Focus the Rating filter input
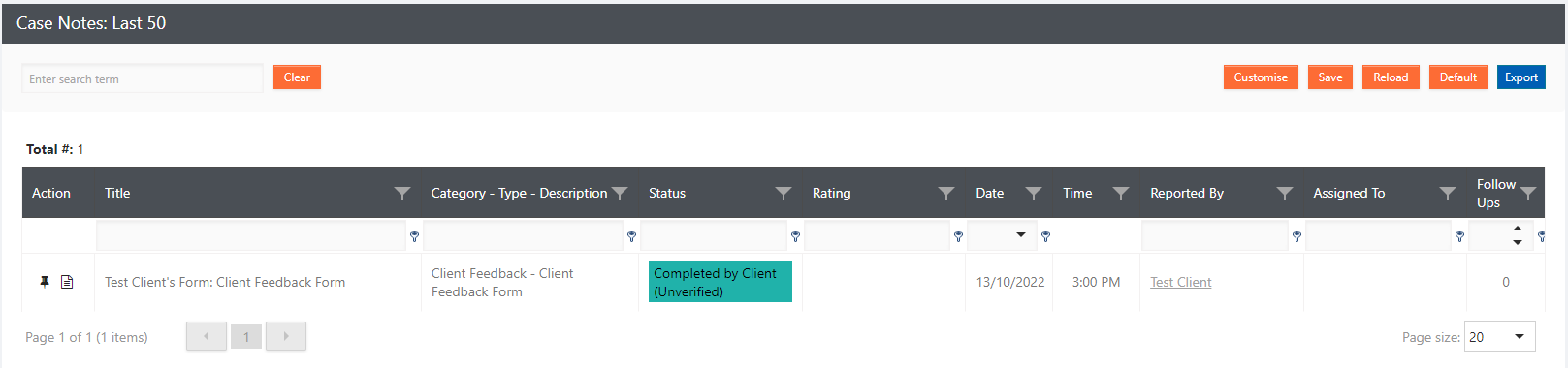 click(x=877, y=235)
